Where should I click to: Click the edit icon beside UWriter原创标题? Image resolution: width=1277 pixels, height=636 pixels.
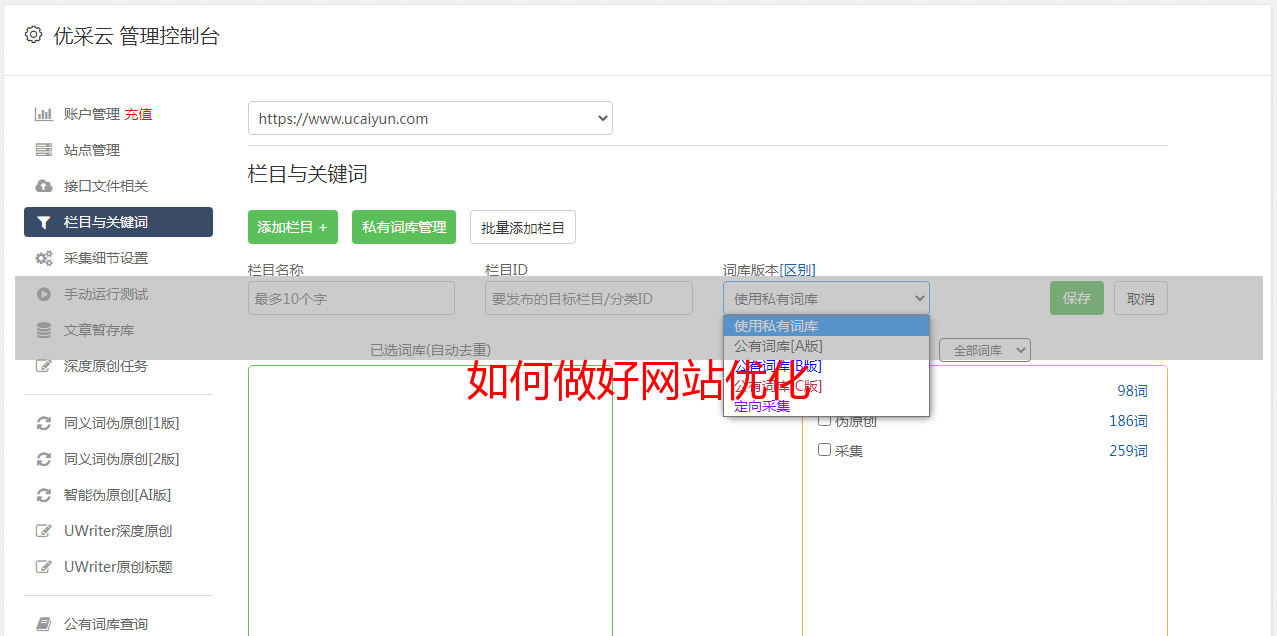coord(43,567)
